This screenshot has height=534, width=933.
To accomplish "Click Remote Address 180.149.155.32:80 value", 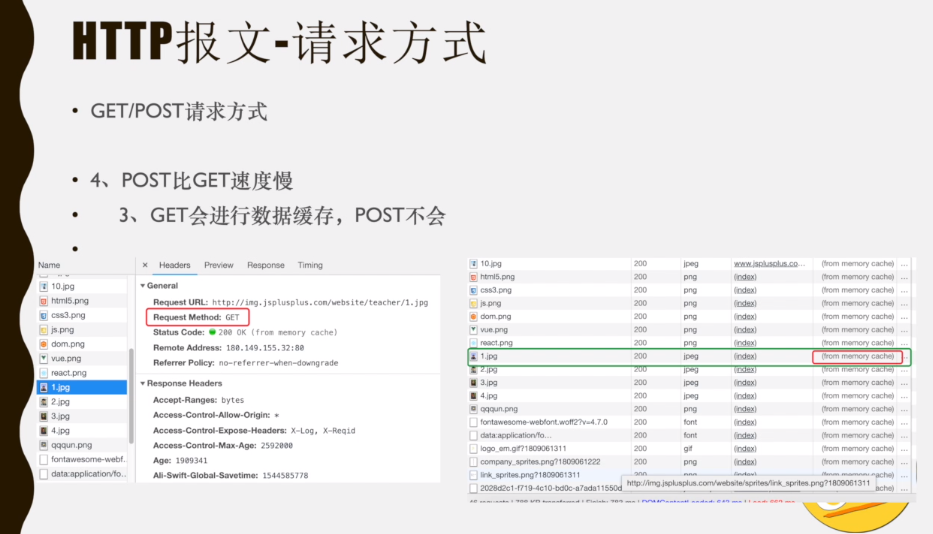I will click(x=265, y=348).
